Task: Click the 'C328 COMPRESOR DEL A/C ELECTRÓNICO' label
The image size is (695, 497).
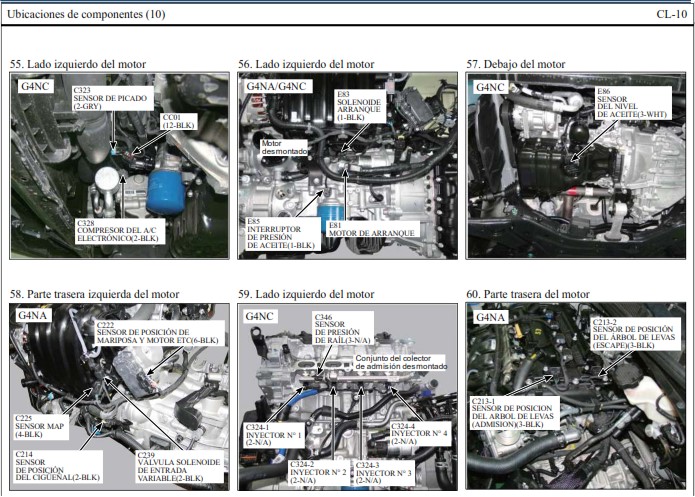Action: (x=120, y=231)
